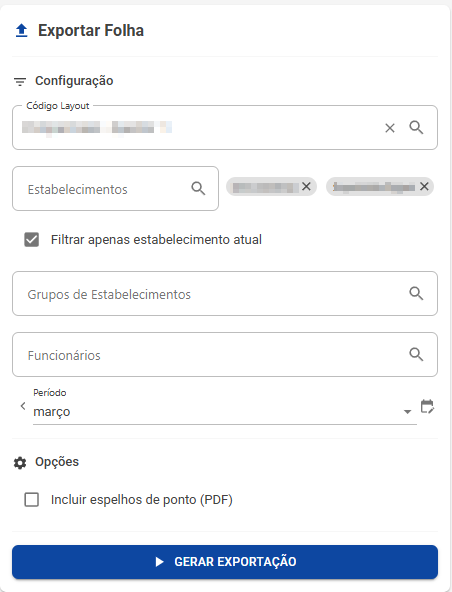
Task: Focus the Estabelecimentos input field
Action: coord(116,188)
